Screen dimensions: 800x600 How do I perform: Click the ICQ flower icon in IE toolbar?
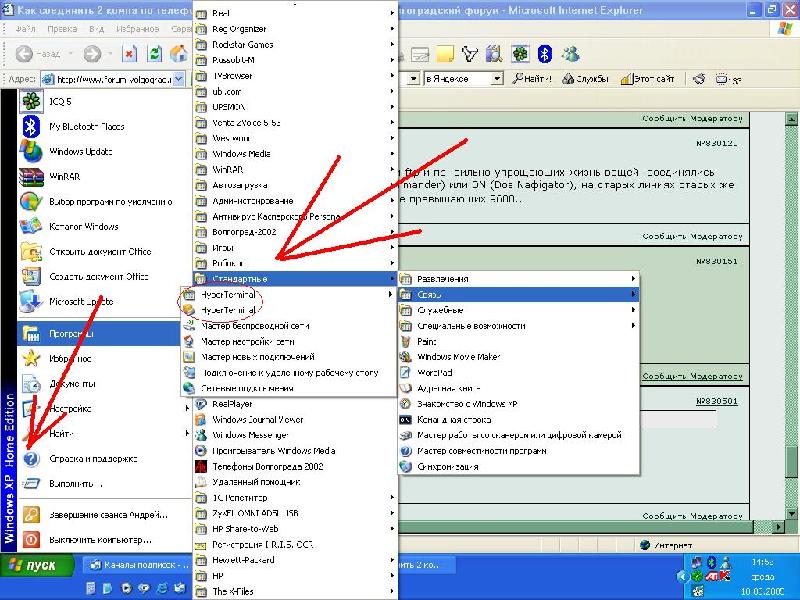click(520, 54)
